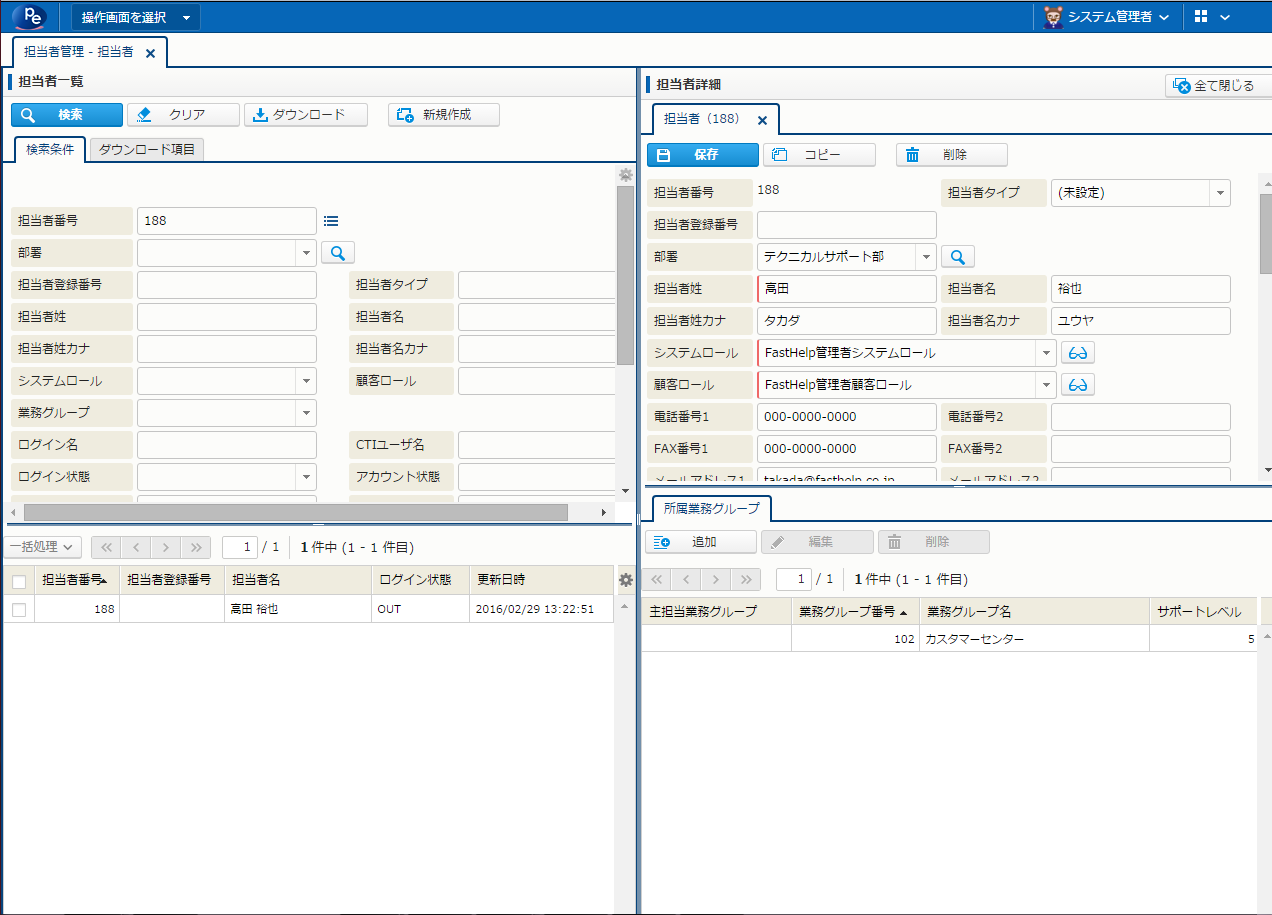This screenshot has height=915, width=1272.
Task: Click magnifier icon beside テクニカルサポート部 dropdown
Action: (957, 257)
